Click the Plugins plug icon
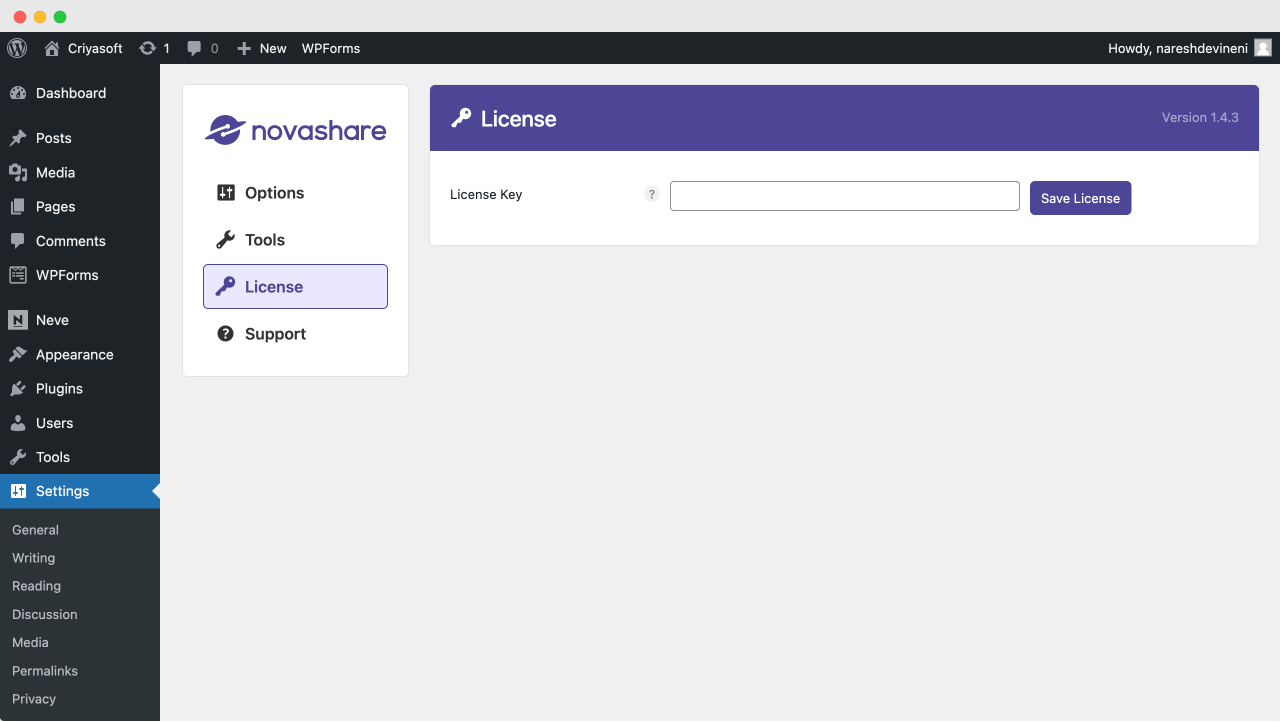Viewport: 1280px width, 722px height. pos(18,389)
